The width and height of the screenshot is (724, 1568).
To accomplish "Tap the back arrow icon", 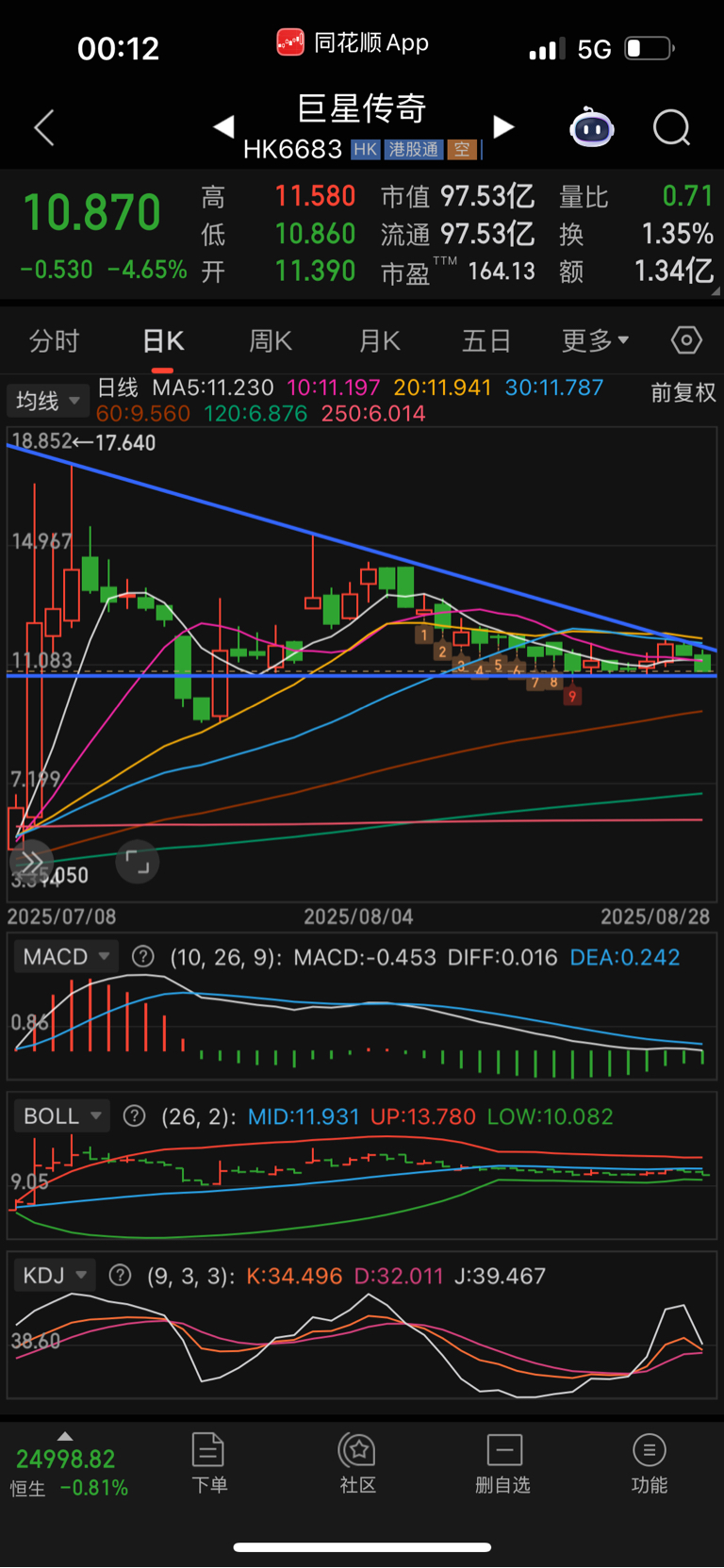I will click(44, 127).
